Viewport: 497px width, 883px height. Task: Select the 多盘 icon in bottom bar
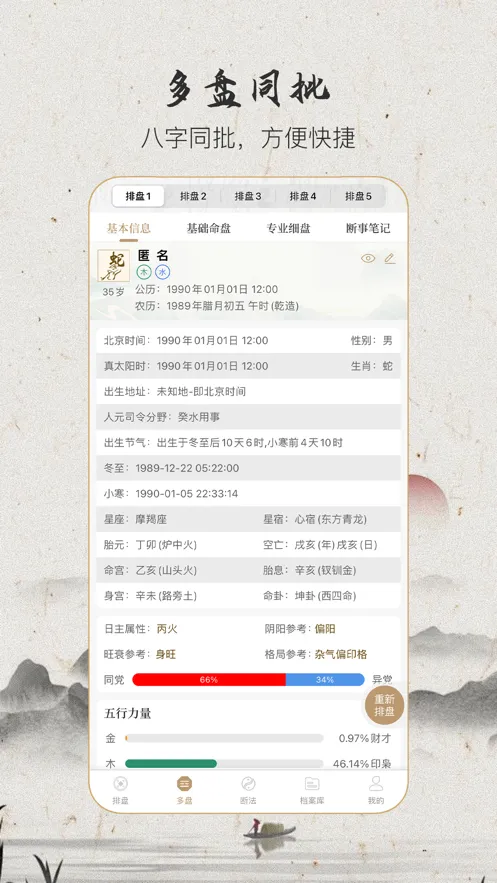click(184, 783)
